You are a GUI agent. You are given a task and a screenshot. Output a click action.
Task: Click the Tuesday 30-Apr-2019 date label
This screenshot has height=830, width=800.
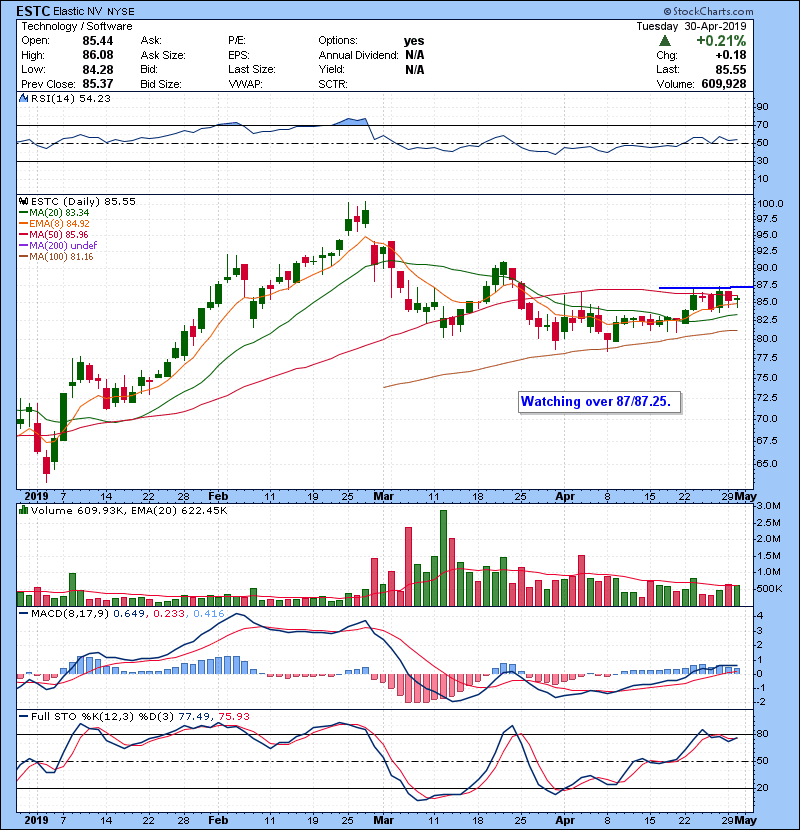[691, 26]
